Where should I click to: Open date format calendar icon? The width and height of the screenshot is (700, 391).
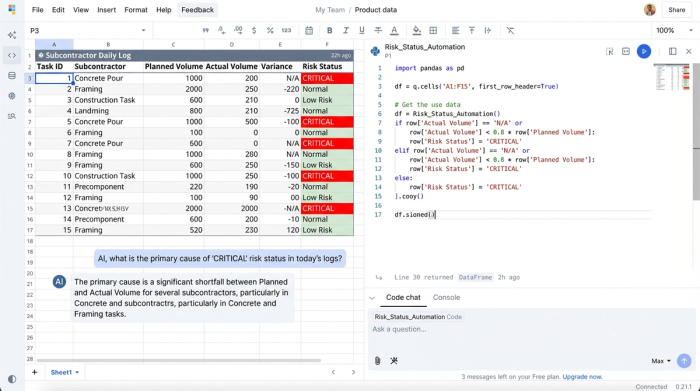309,30
